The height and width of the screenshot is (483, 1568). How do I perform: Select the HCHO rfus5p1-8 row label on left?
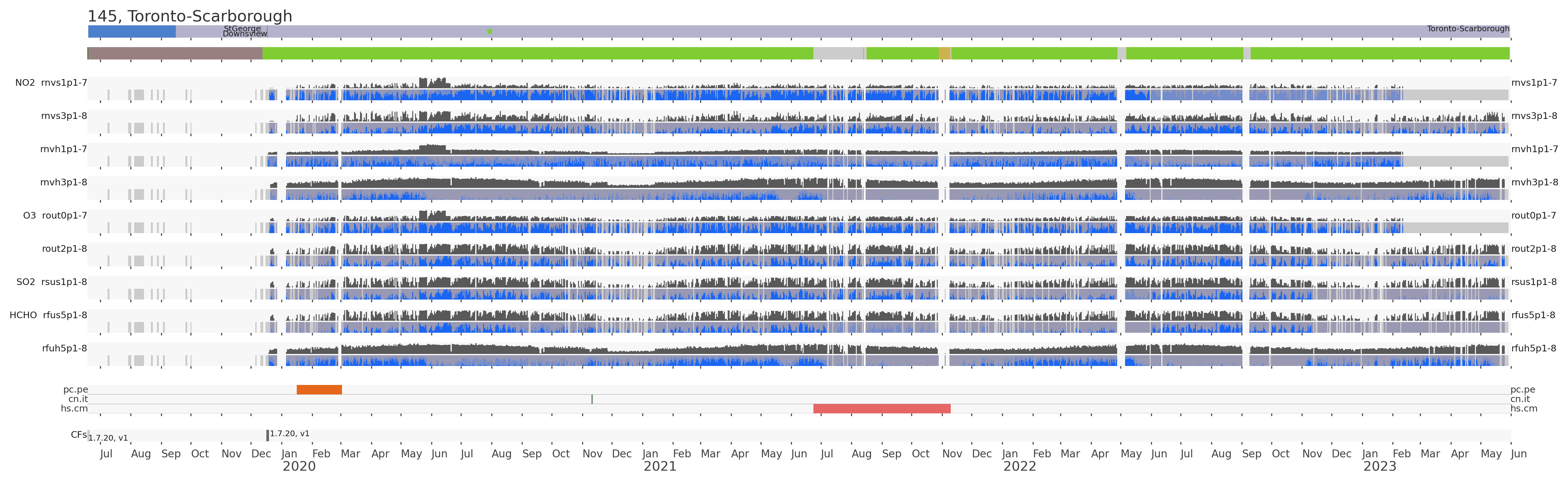click(48, 315)
